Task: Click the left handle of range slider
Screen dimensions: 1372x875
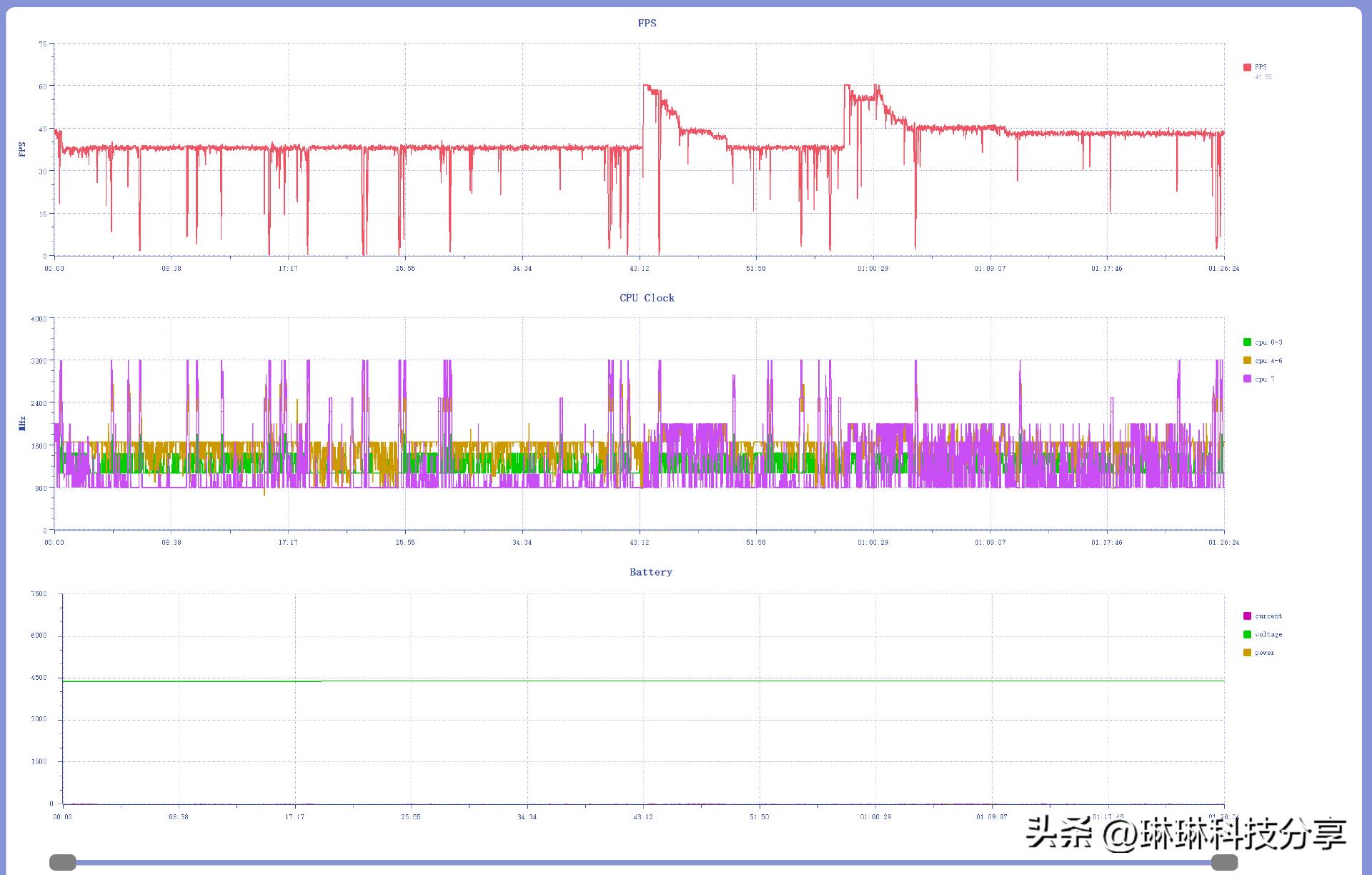Action: [63, 862]
